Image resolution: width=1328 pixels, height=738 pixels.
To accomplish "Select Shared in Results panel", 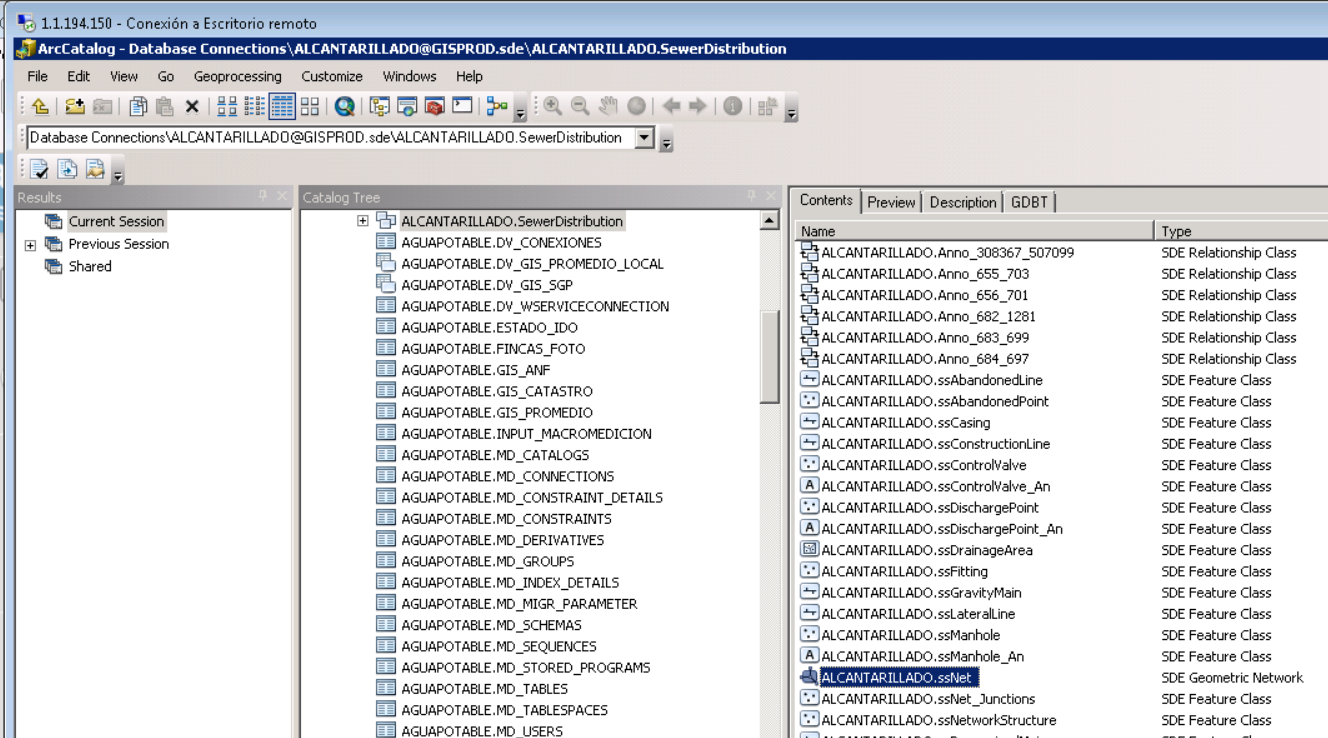I will click(x=90, y=267).
